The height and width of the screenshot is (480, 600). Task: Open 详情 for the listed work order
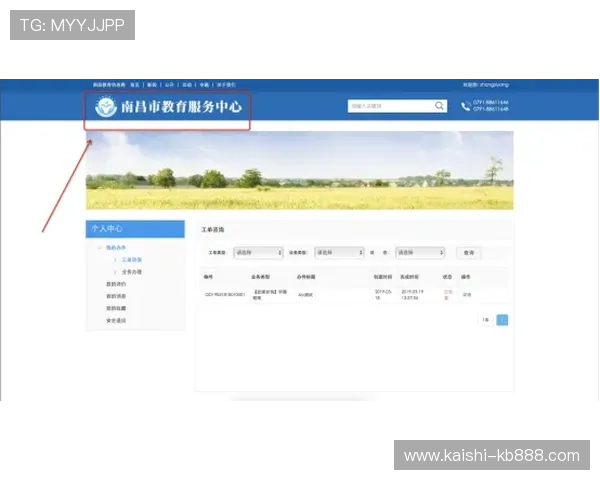coord(467,295)
